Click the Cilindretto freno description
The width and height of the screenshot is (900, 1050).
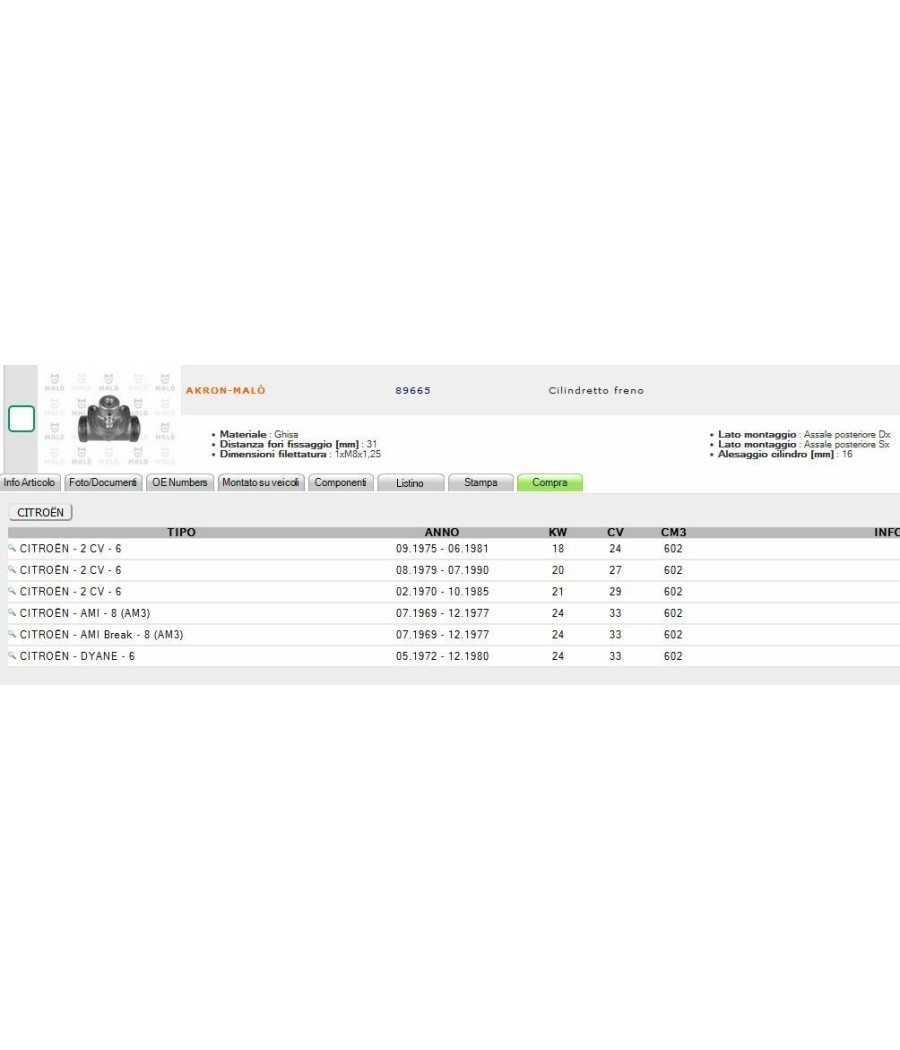tap(596, 390)
